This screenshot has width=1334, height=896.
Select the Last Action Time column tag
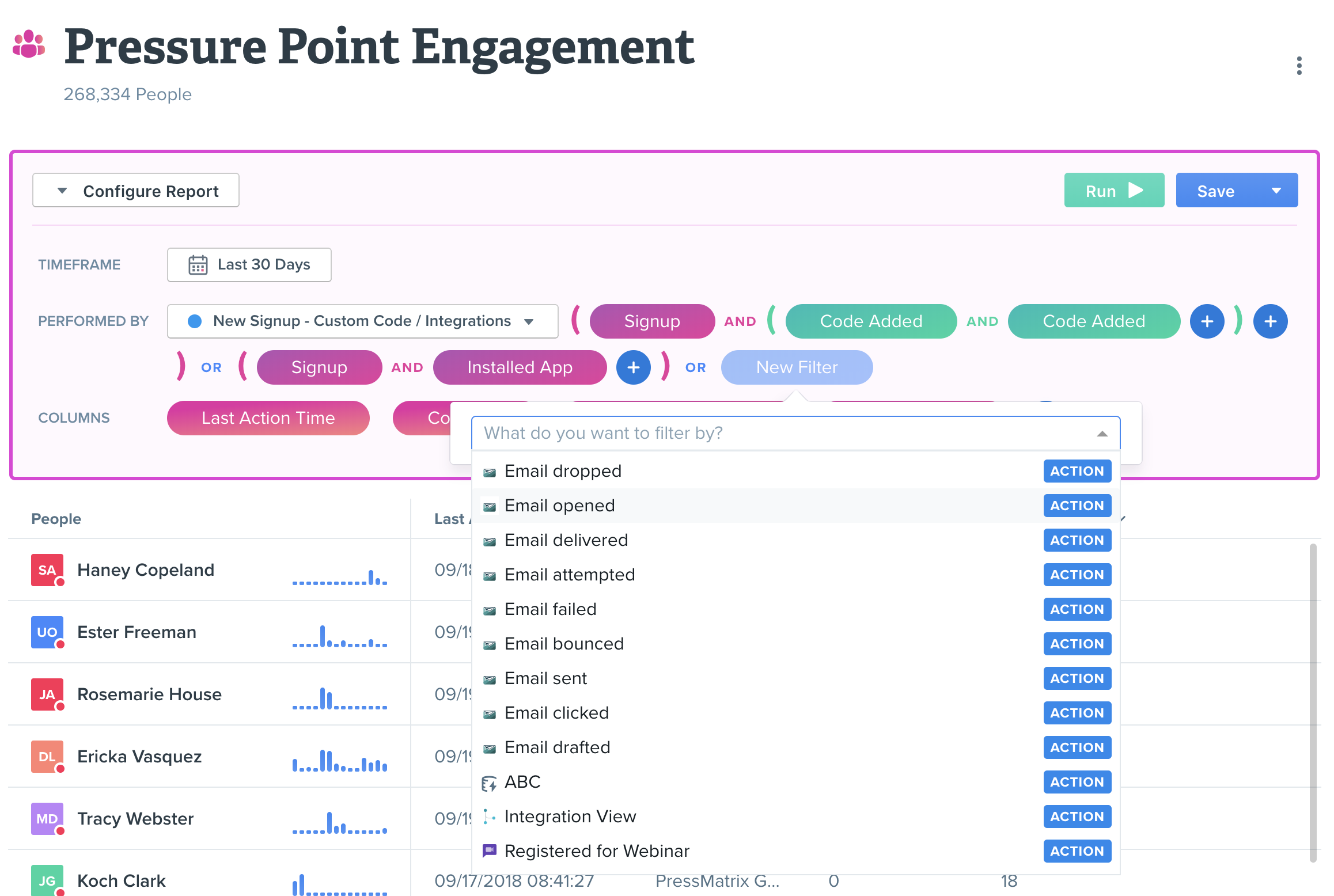[x=269, y=418]
